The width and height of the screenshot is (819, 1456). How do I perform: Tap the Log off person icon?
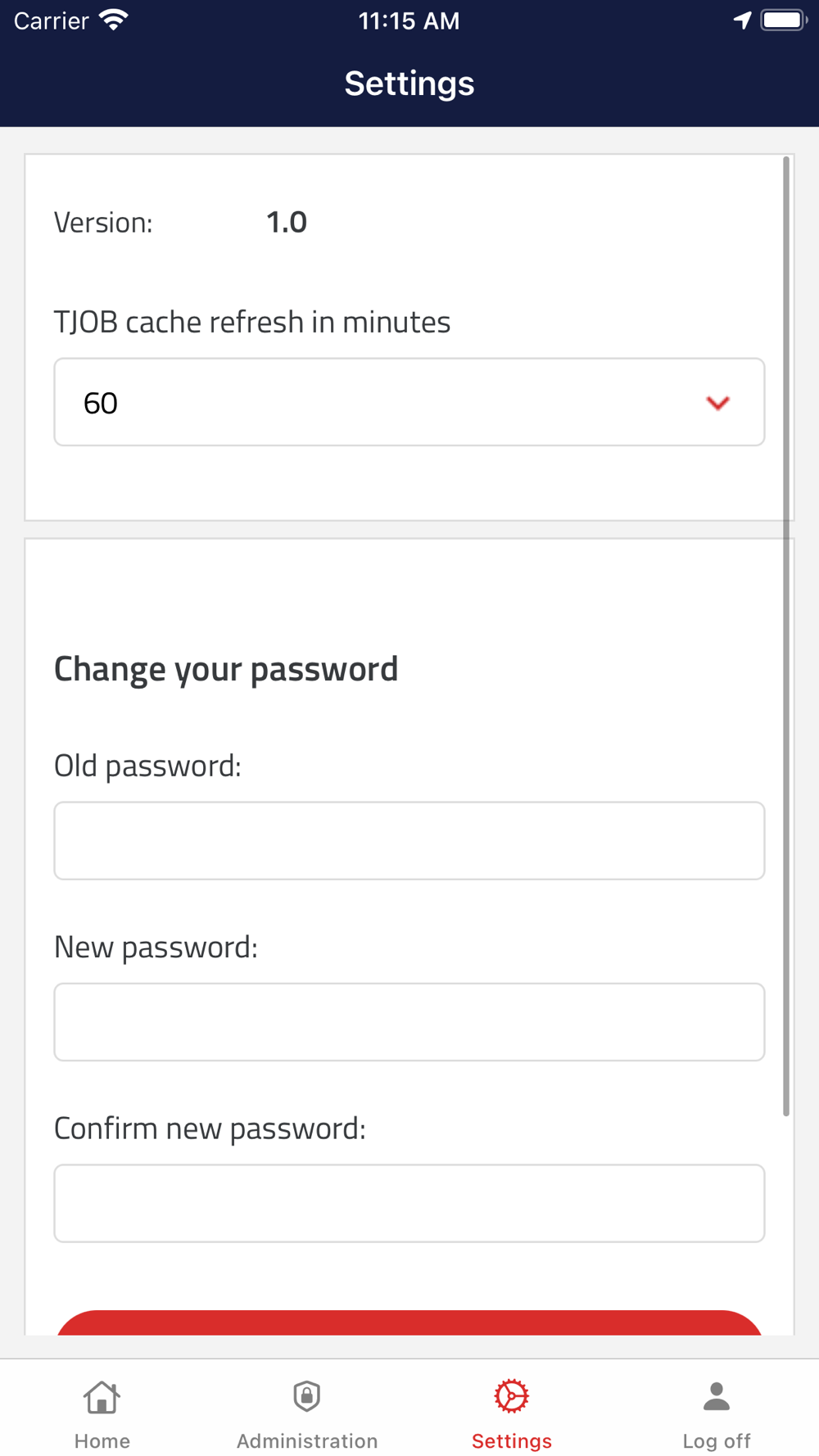[x=717, y=1396]
